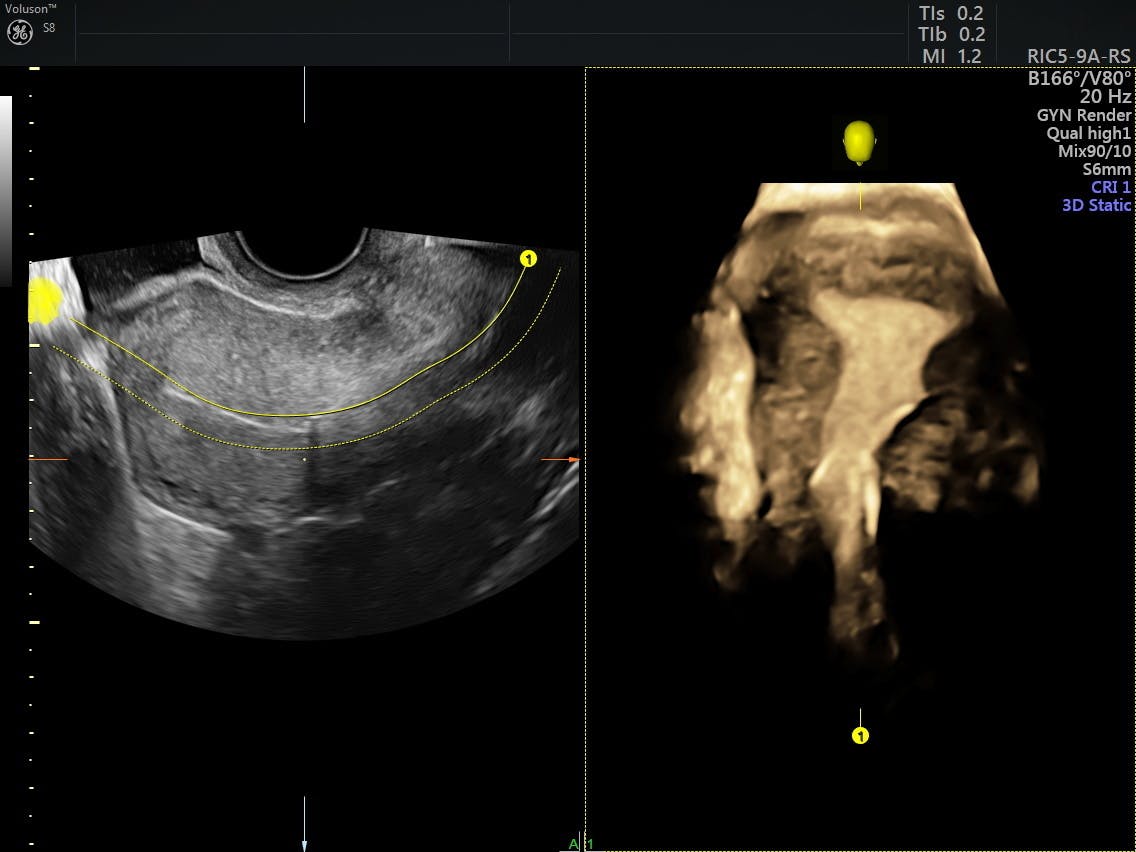Click the Mix90/10 setting text
The width and height of the screenshot is (1136, 852).
click(x=1094, y=151)
